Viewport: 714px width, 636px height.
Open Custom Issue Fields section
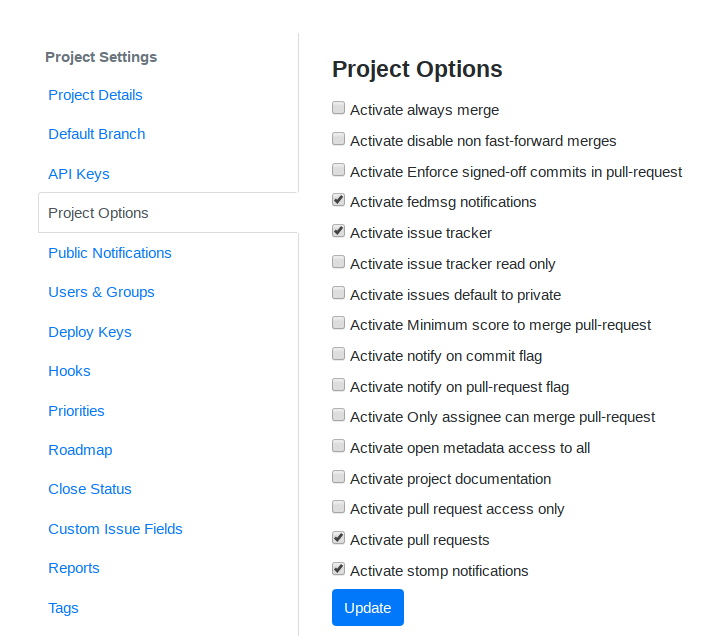115,529
